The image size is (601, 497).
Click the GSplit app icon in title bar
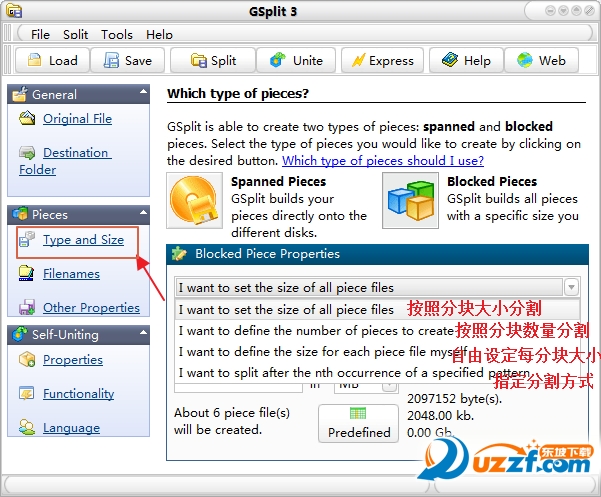(14, 11)
